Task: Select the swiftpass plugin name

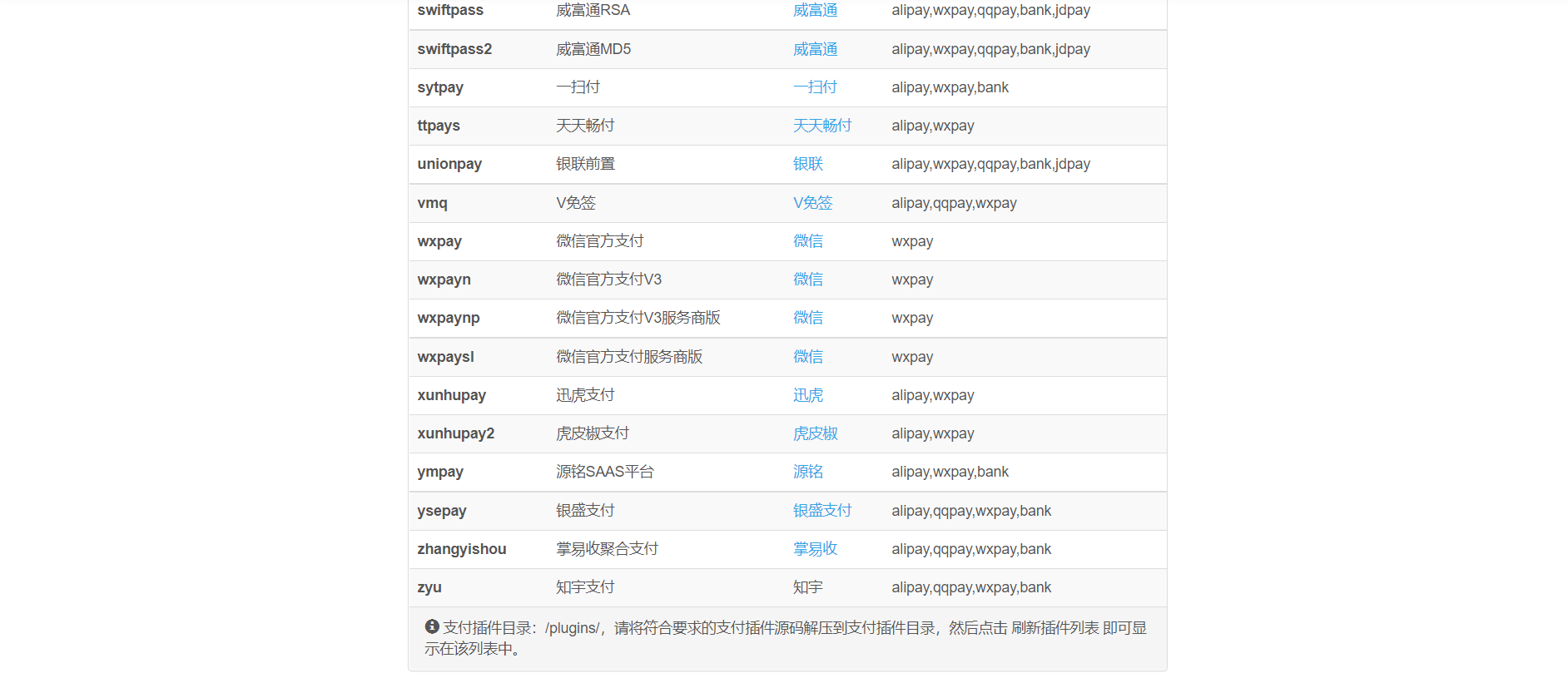Action: pyautogui.click(x=450, y=11)
